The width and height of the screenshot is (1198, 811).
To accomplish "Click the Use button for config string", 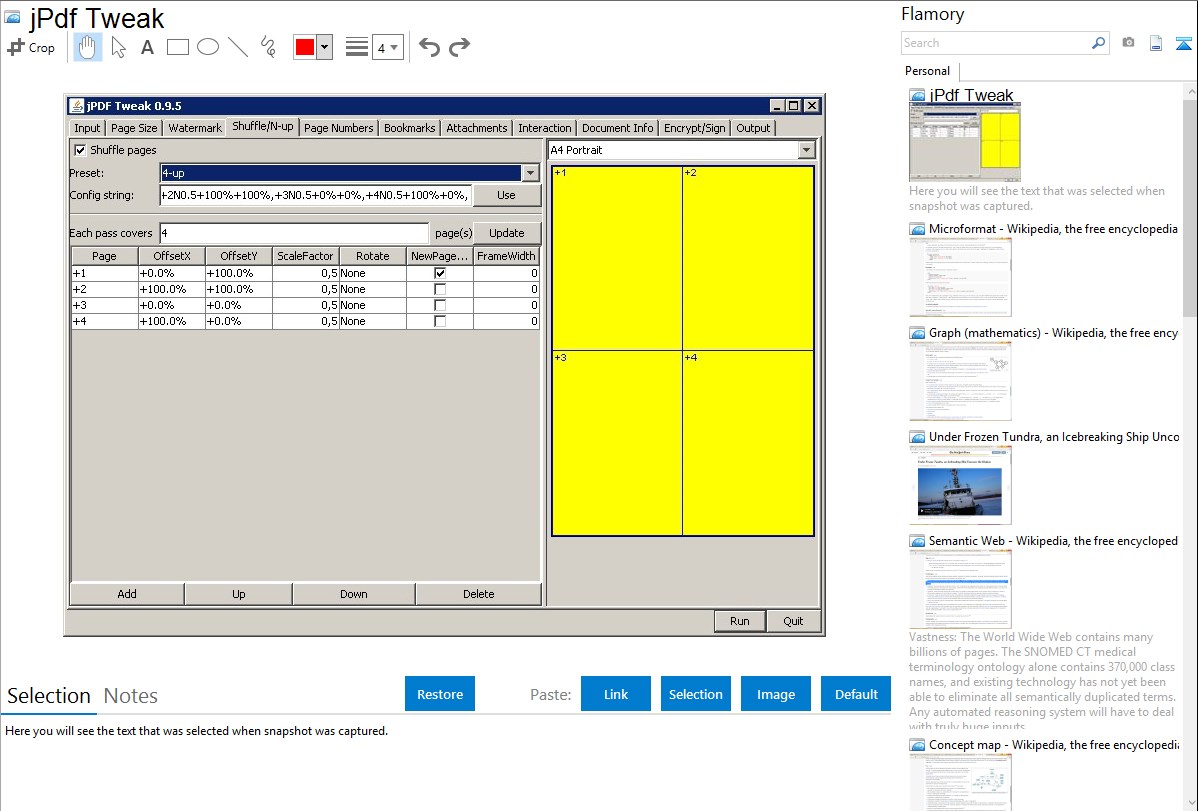I will click(507, 195).
